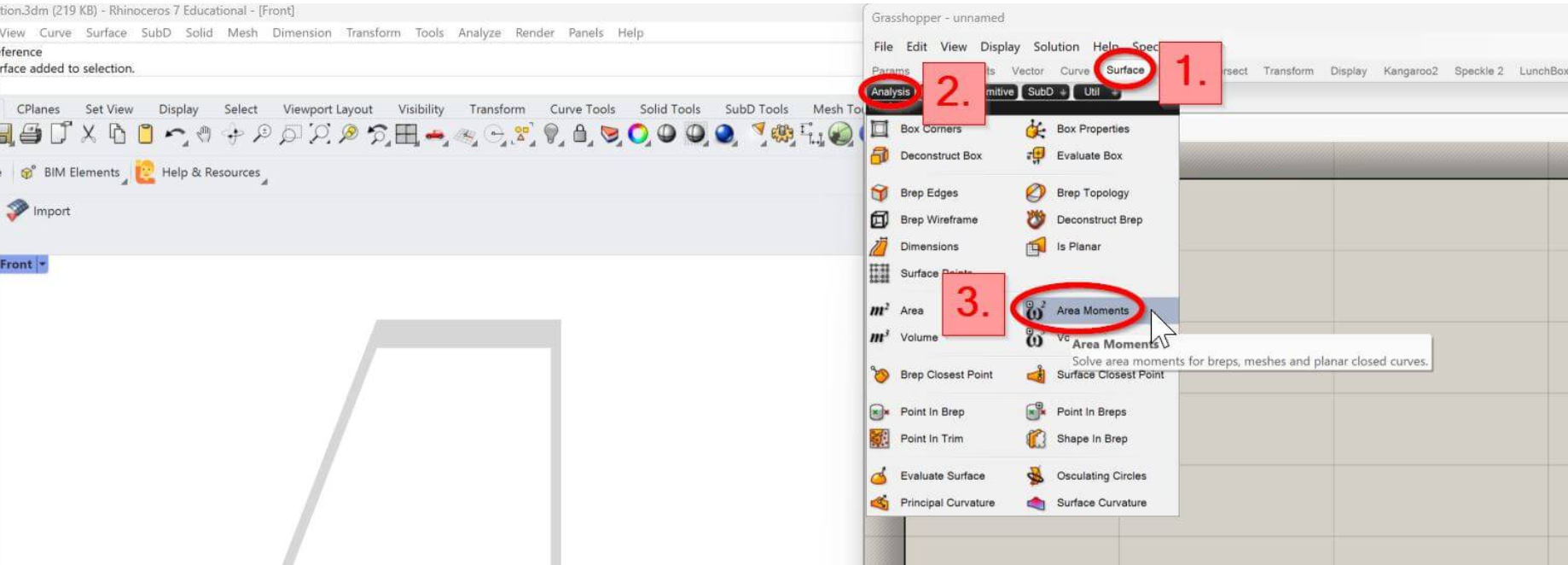
Task: Toggle Hide objects lightbulb icon
Action: click(x=551, y=134)
